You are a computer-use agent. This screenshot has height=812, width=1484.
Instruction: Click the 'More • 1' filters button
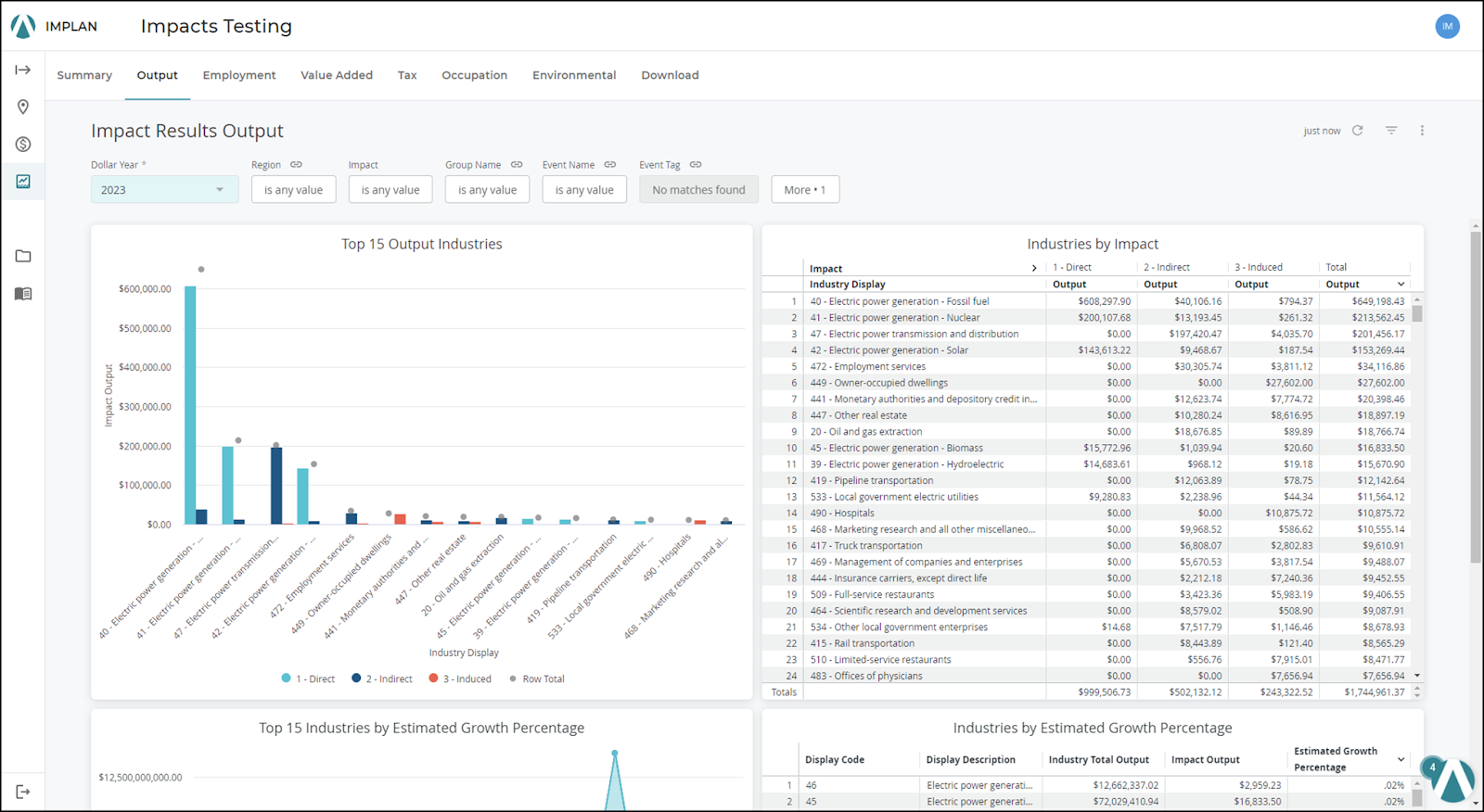point(805,190)
